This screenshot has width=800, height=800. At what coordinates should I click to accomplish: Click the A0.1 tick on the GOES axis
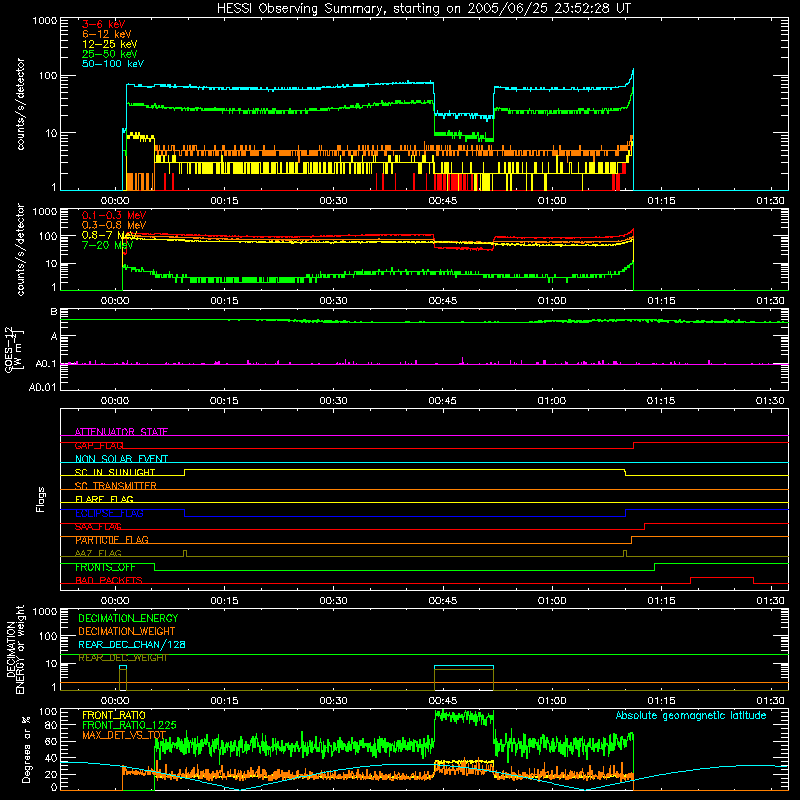coord(46,364)
